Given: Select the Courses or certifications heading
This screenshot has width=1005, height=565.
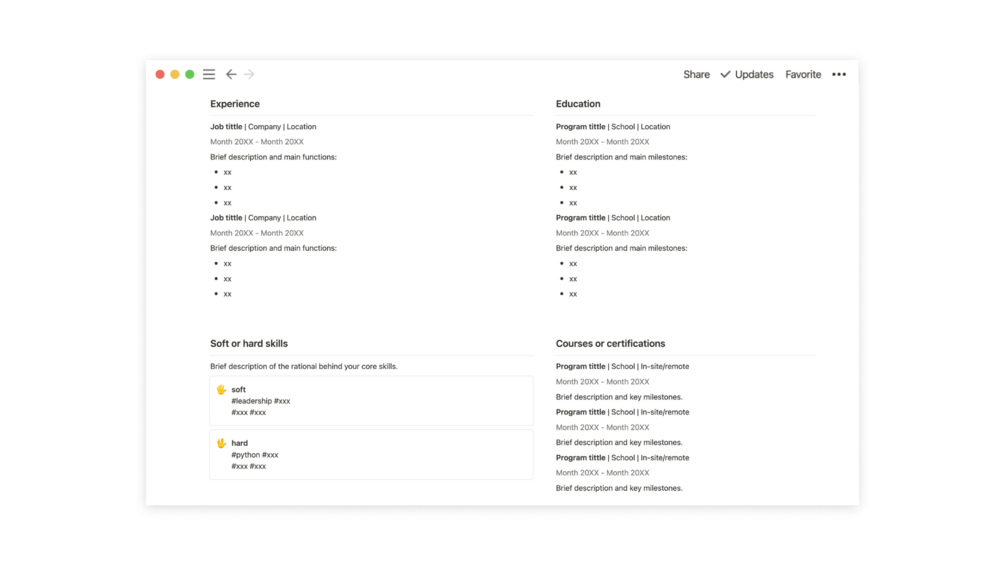Looking at the screenshot, I should point(610,344).
